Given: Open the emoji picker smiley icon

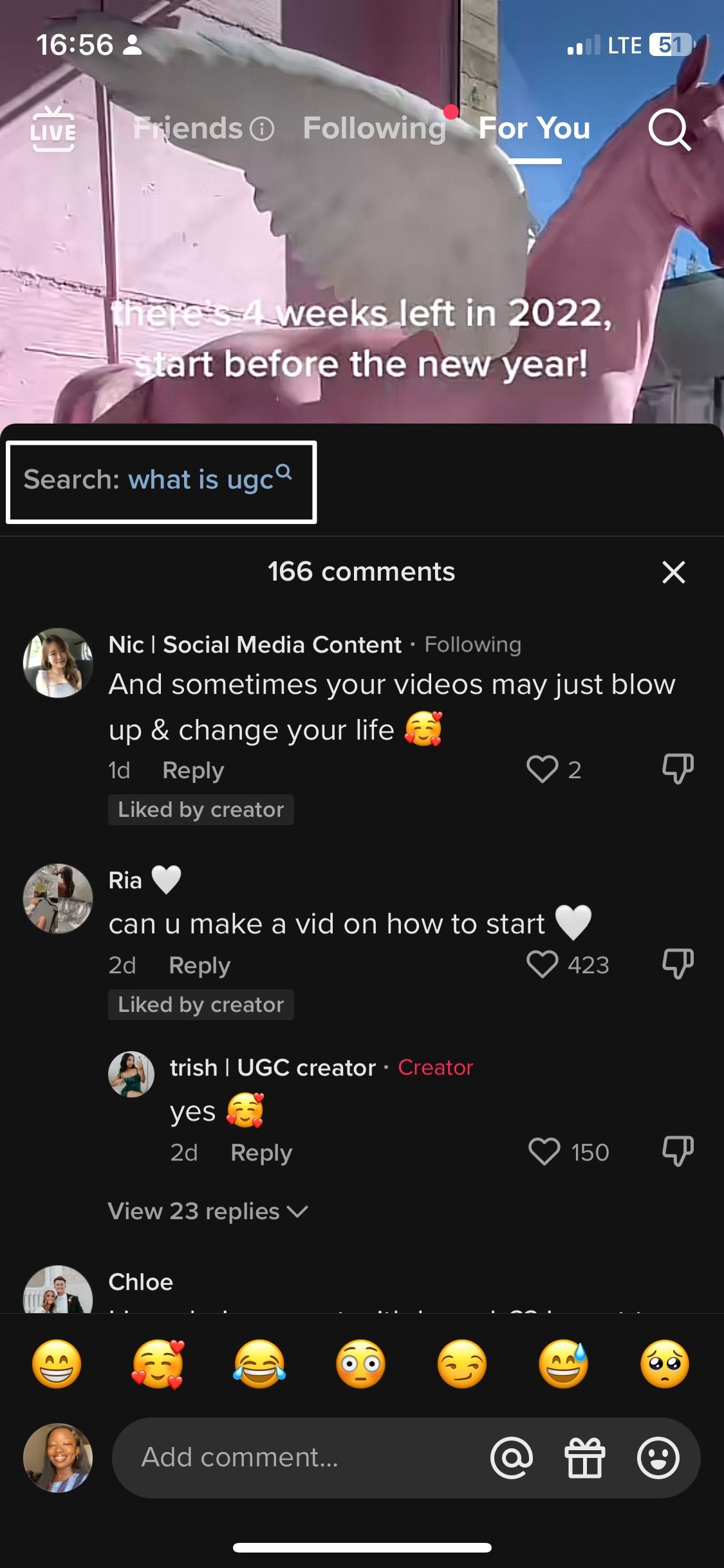Looking at the screenshot, I should tap(658, 1458).
